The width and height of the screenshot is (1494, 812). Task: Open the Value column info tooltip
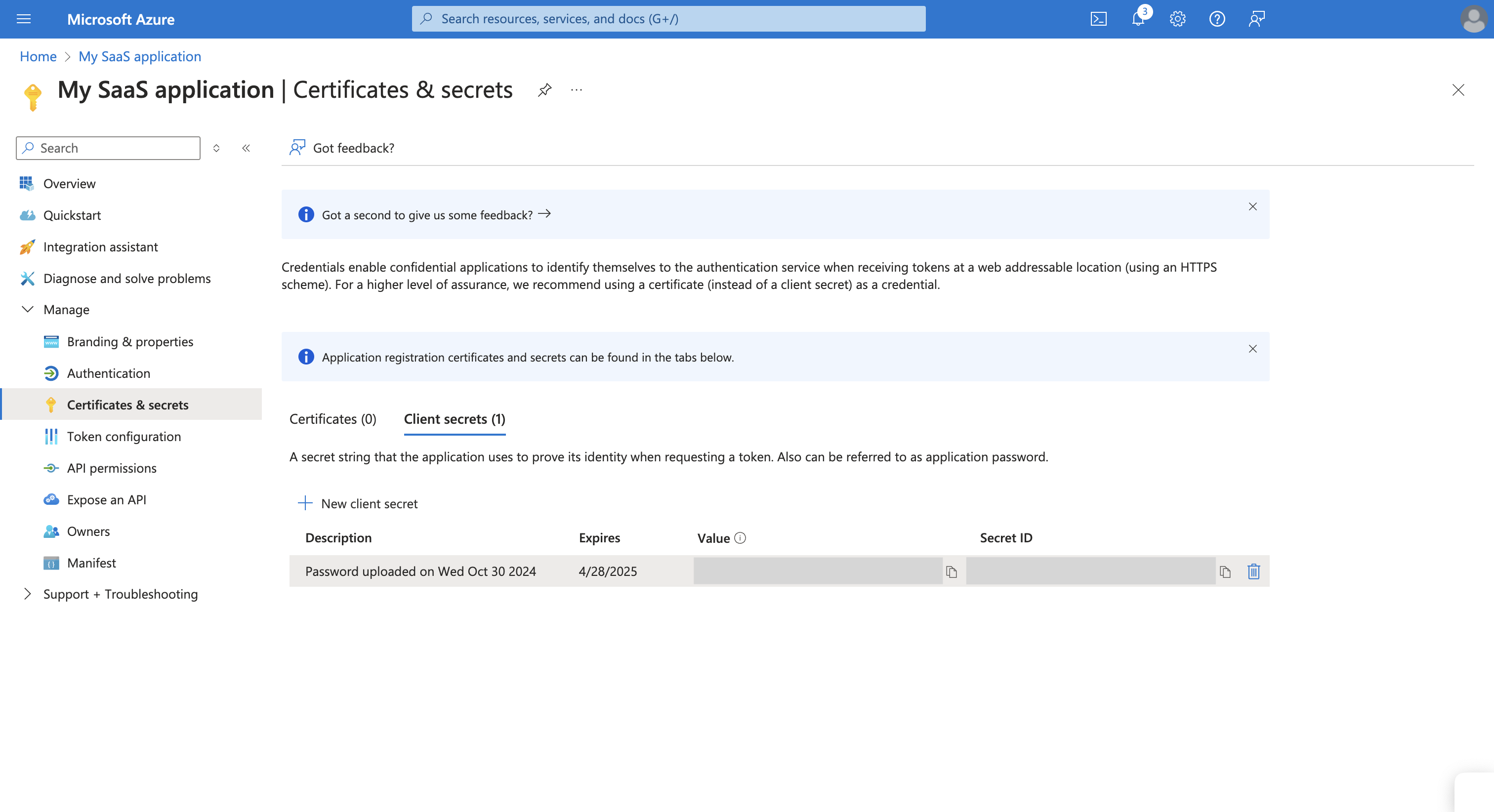tap(740, 538)
